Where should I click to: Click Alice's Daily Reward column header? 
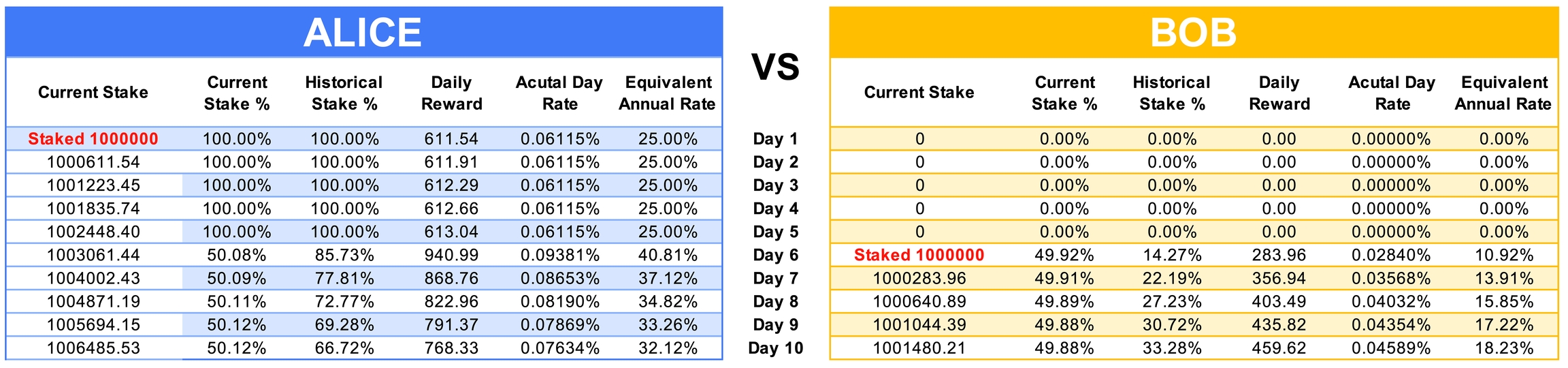pos(451,93)
